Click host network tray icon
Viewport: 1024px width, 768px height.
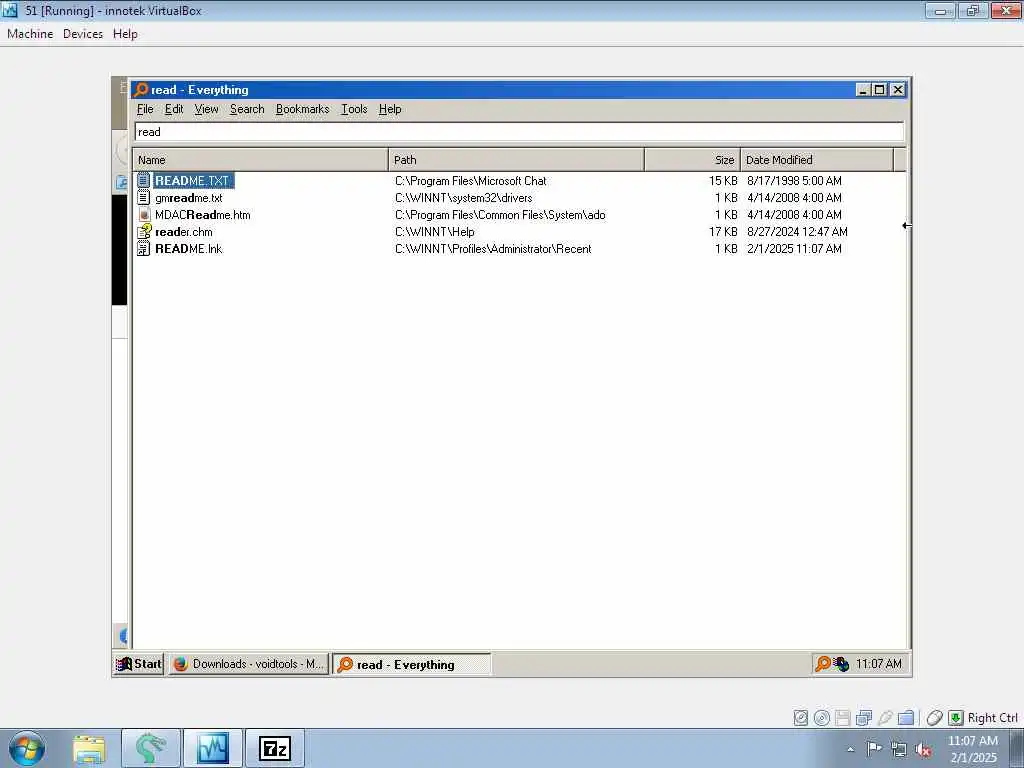coord(899,749)
